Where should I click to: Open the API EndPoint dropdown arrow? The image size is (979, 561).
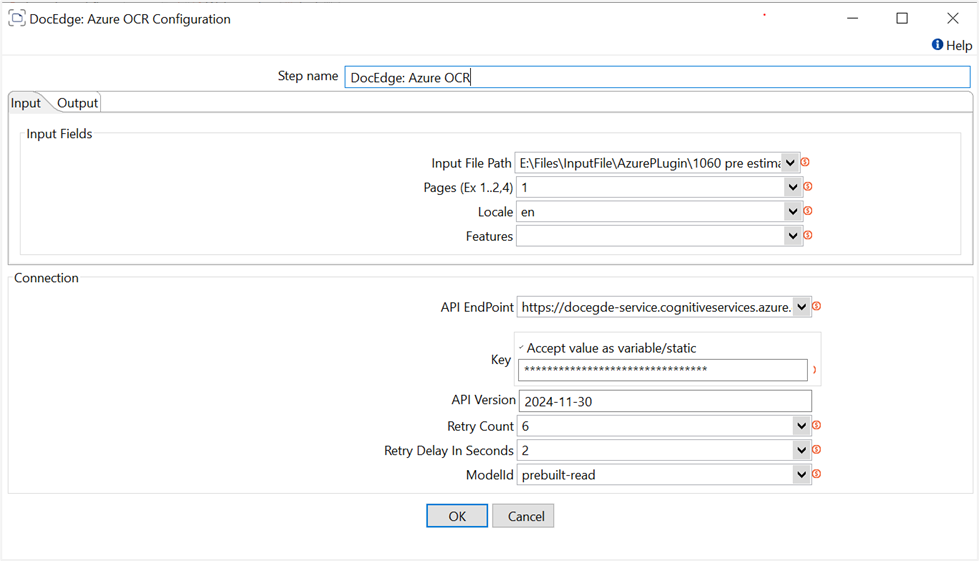pyautogui.click(x=802, y=307)
